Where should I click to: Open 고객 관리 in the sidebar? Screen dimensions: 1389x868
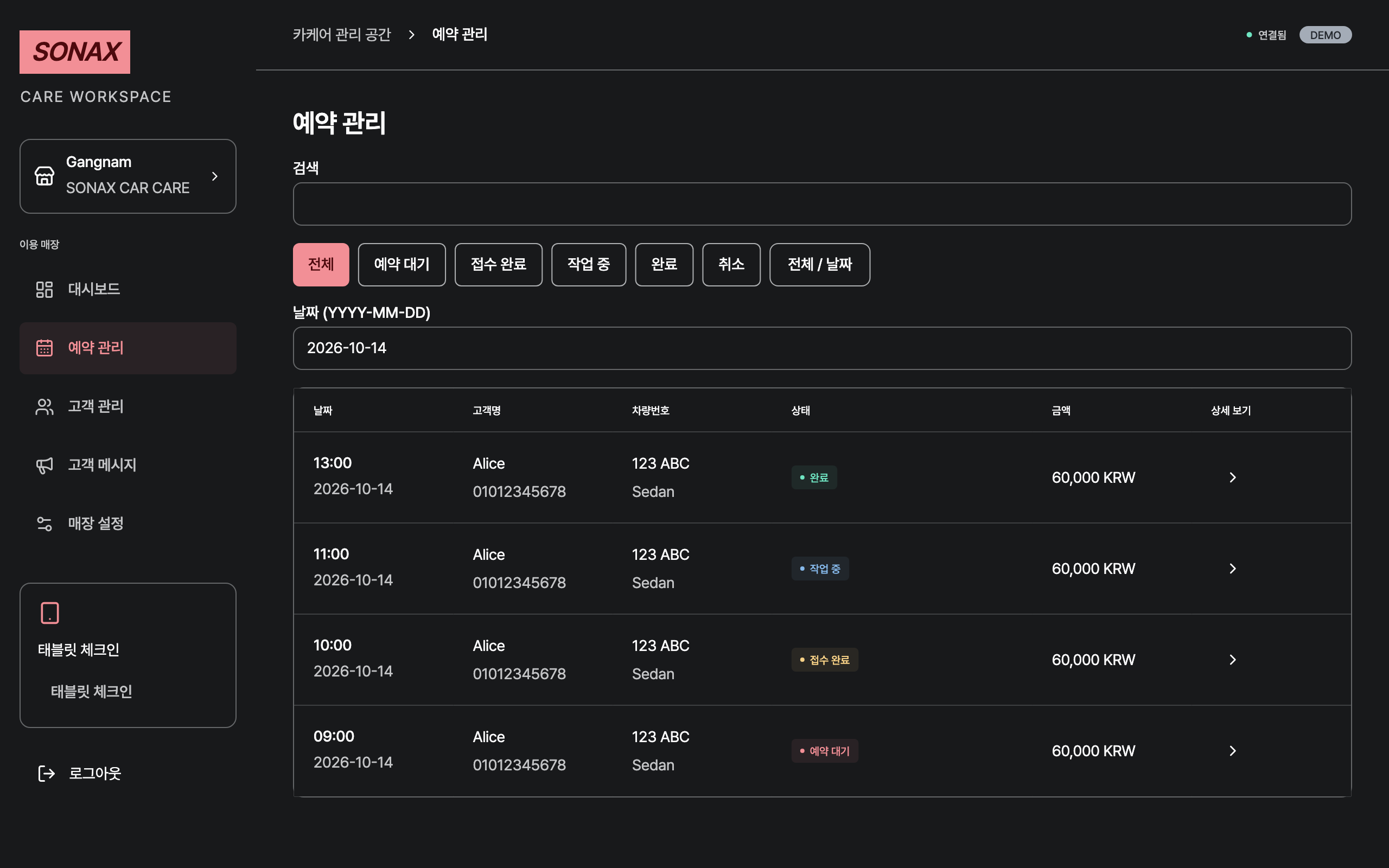pyautogui.click(x=128, y=406)
